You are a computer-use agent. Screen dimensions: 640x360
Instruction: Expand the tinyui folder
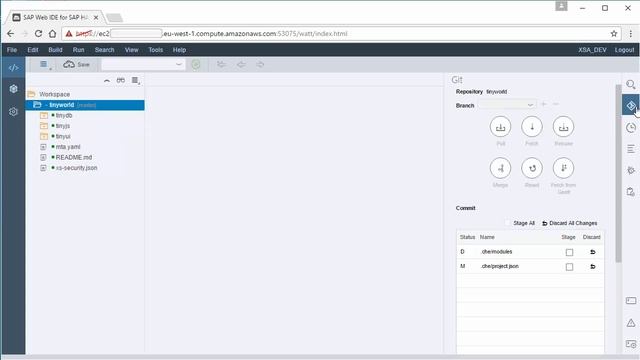point(44,136)
